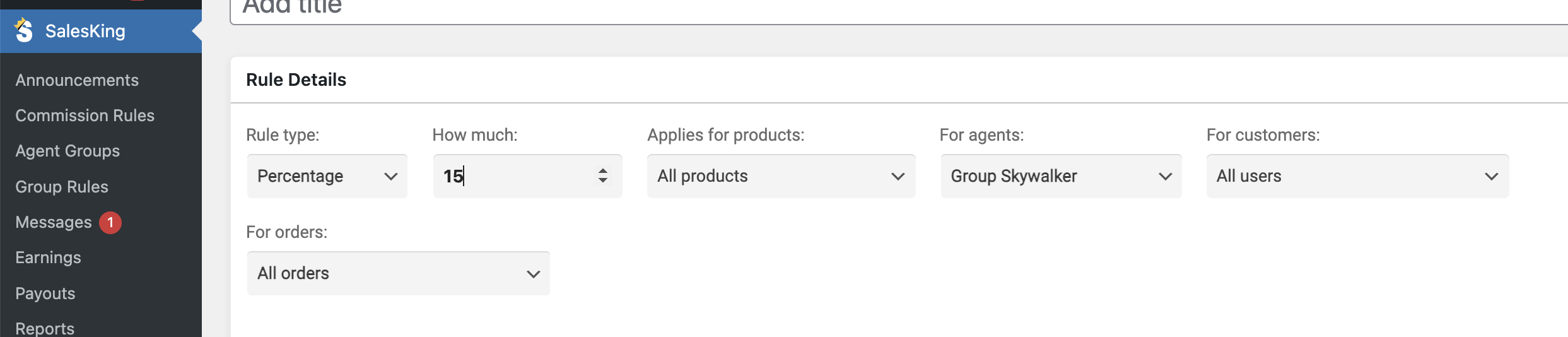This screenshot has height=337, width=1568.
Task: Open the Applies for products dropdown
Action: pyautogui.click(x=781, y=176)
